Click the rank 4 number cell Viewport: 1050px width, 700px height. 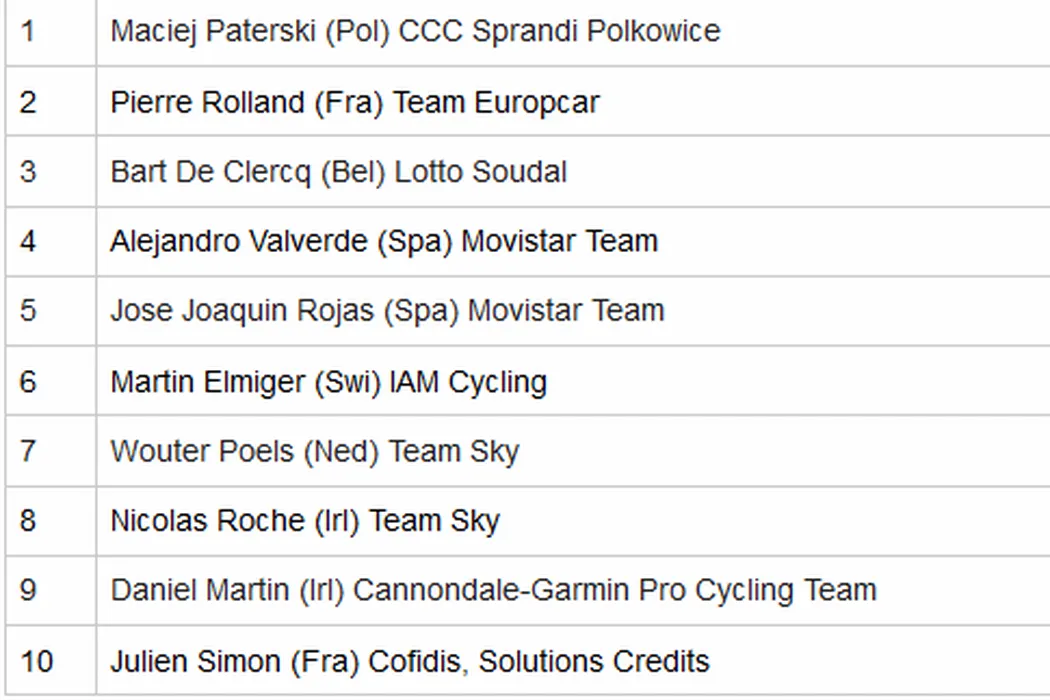click(28, 241)
